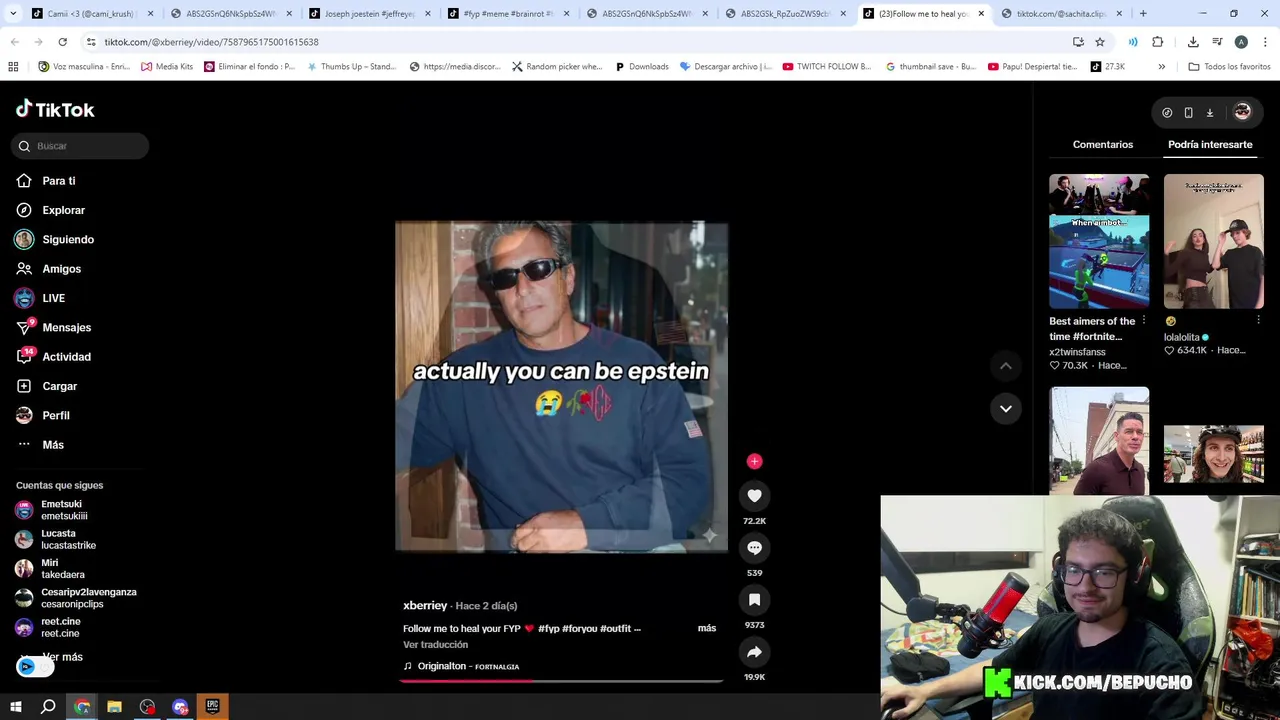The width and height of the screenshot is (1280, 720).
Task: Open Chrome downloads icon
Action: coord(1193,42)
